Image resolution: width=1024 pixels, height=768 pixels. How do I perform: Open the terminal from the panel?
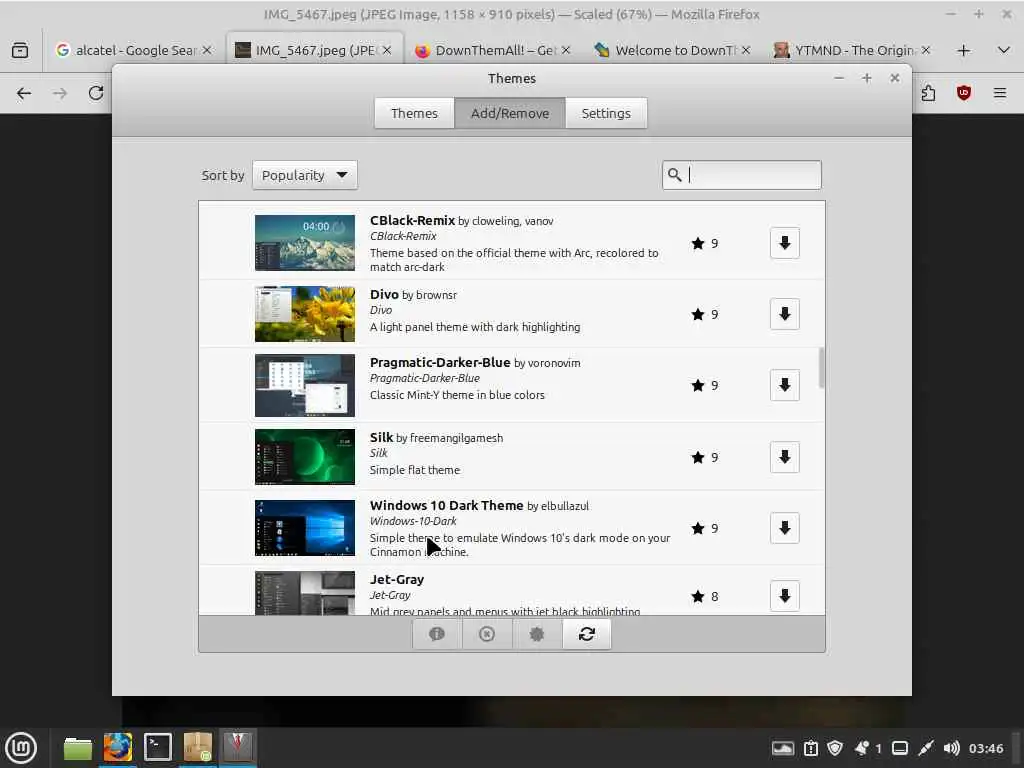(x=157, y=748)
